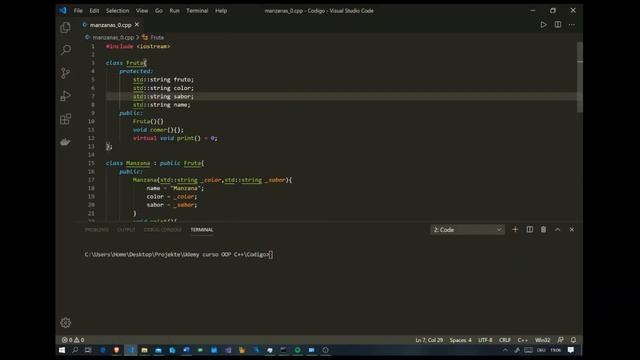The image size is (640, 360).
Task: Run the code with the play icon
Action: point(543,25)
